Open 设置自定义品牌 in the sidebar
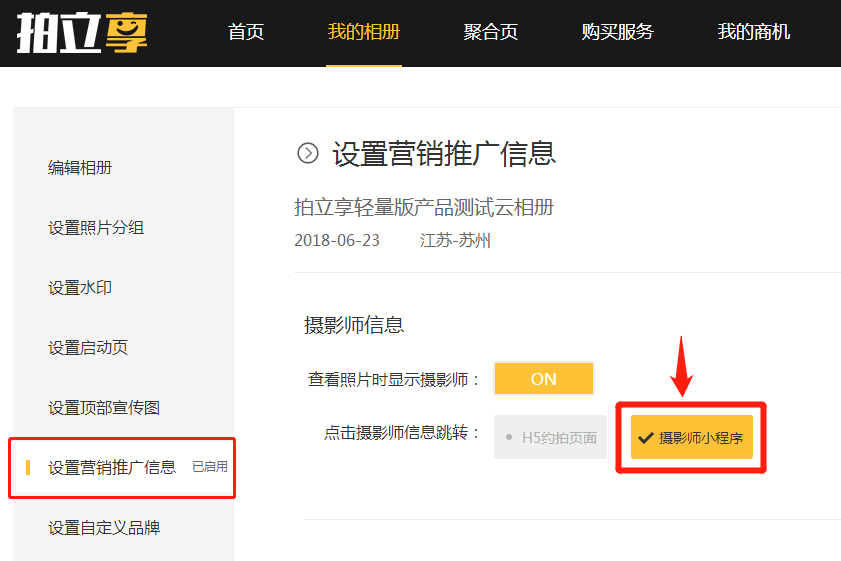 [x=104, y=528]
